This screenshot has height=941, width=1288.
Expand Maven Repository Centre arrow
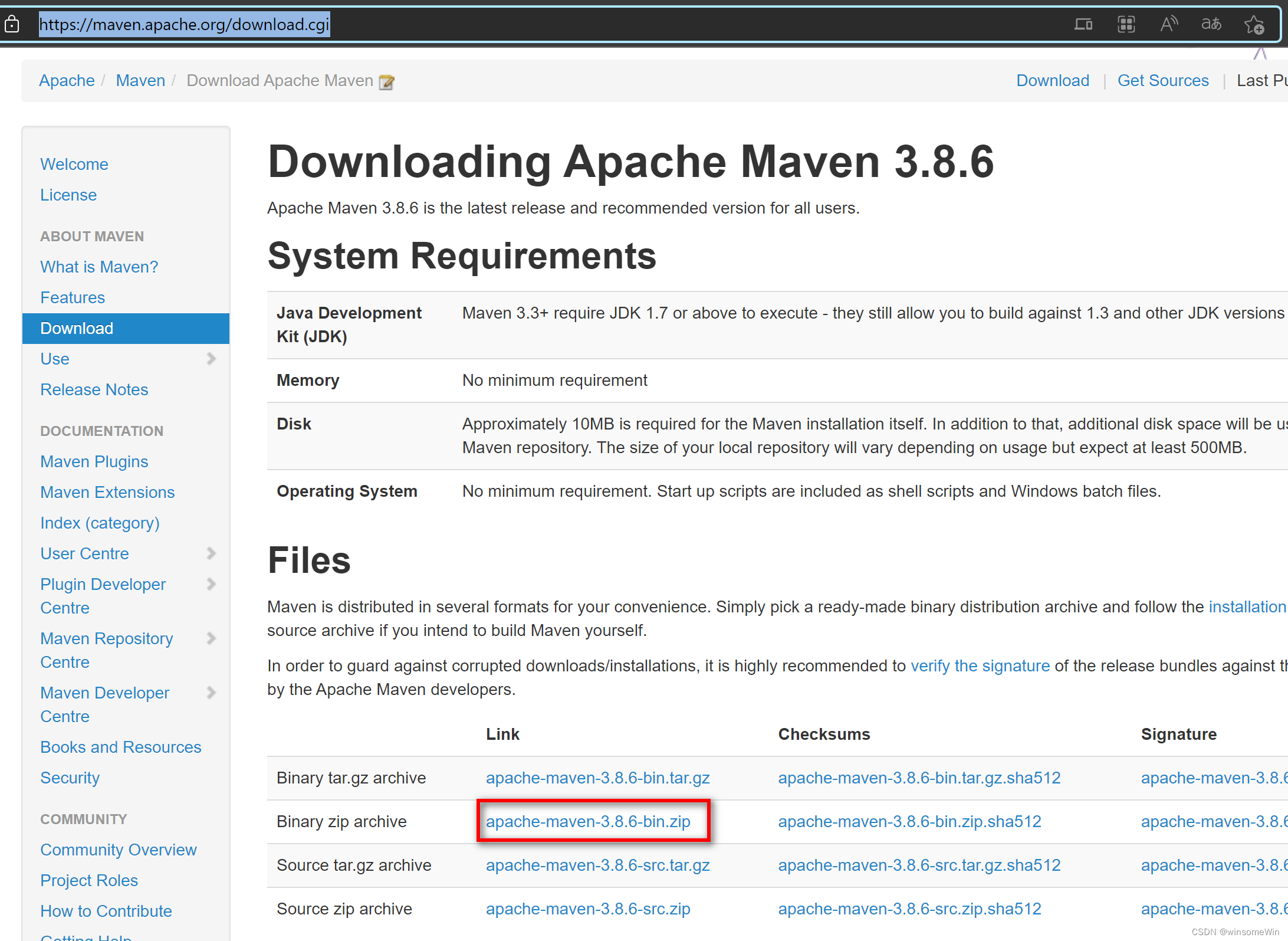tap(211, 638)
